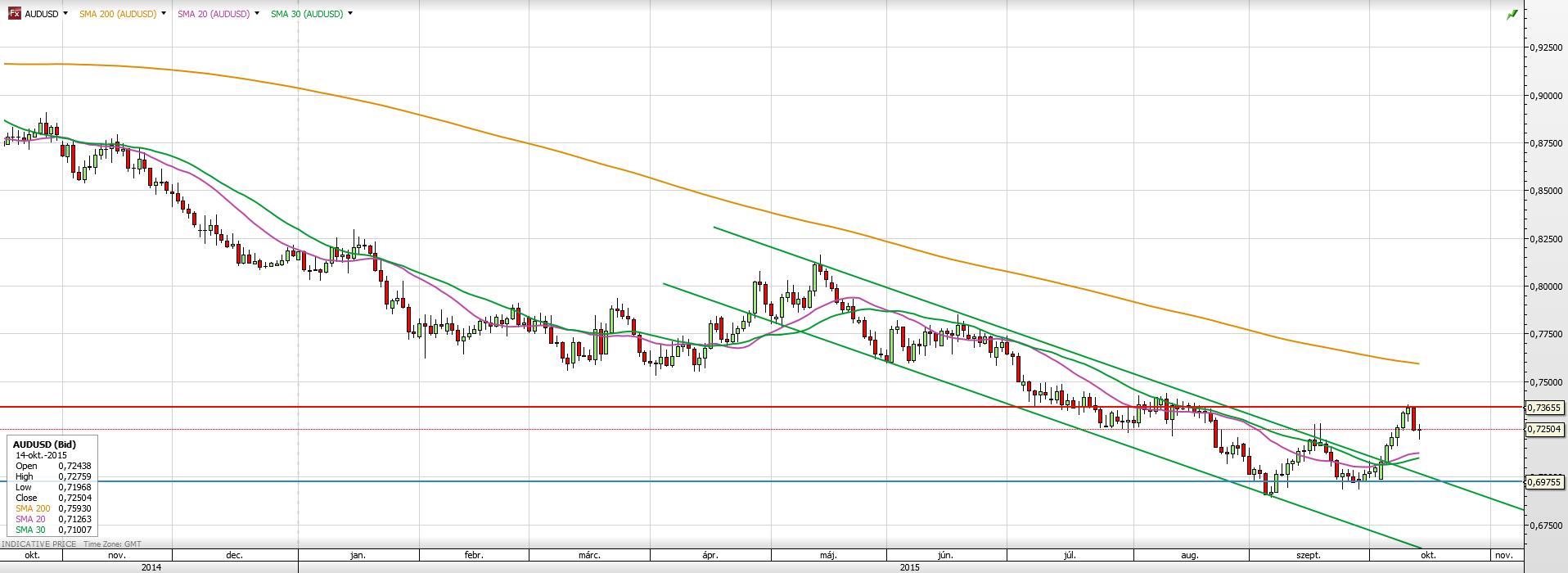This screenshot has width=1568, height=573.
Task: Click the 14-okt.-2015 date in info box
Action: point(41,455)
